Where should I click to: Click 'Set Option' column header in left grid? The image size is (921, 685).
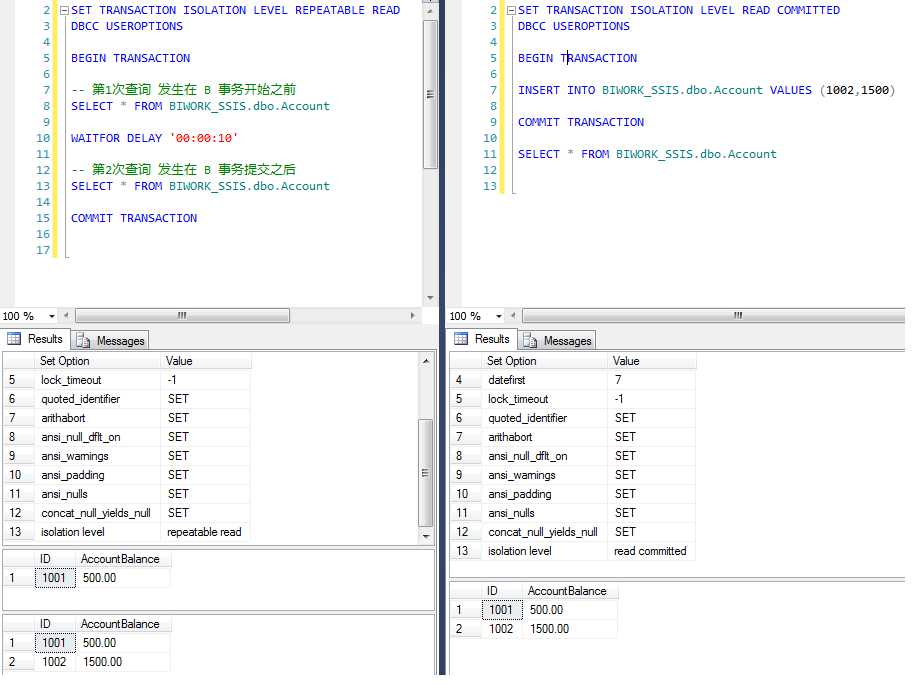click(64, 361)
